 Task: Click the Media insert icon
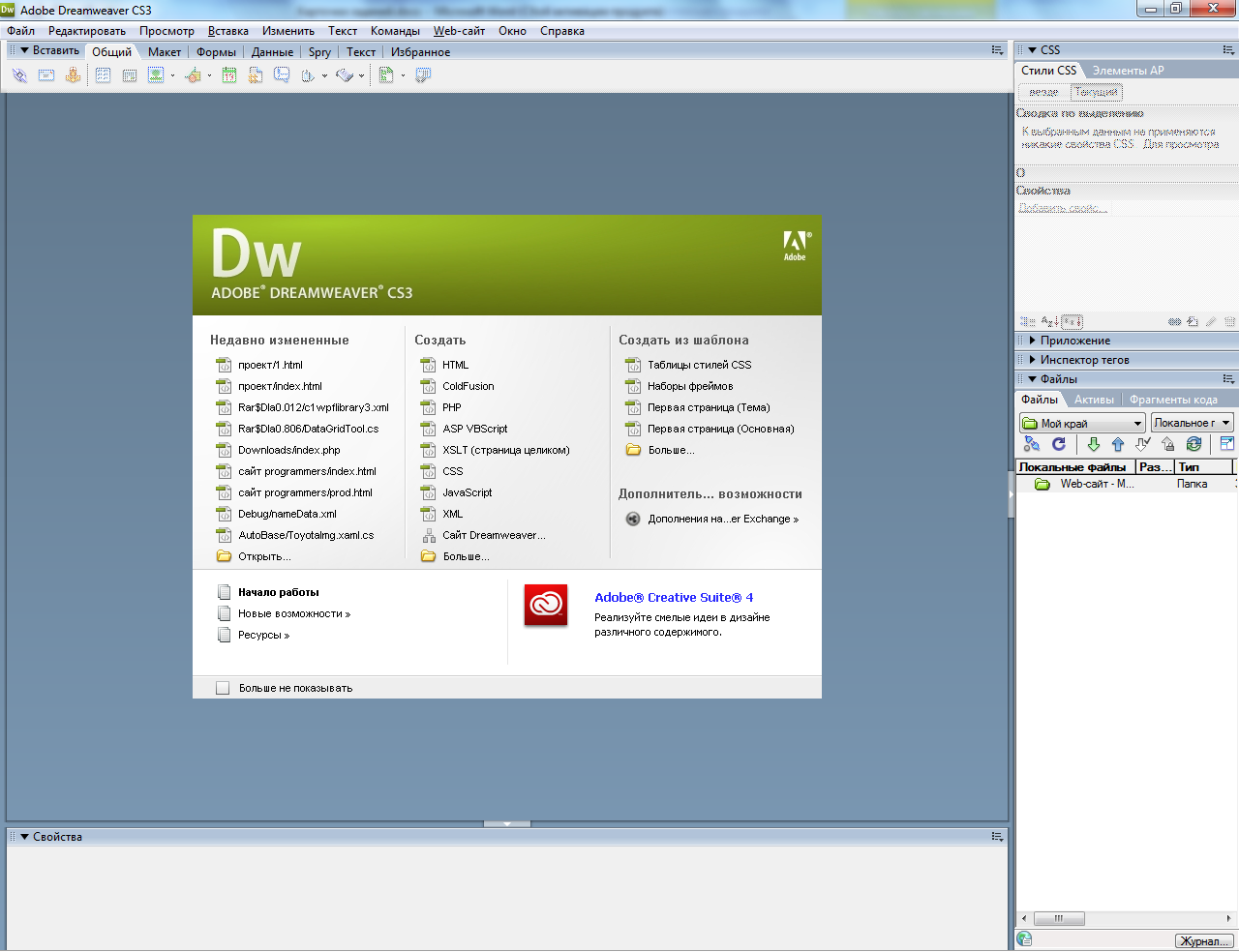coord(193,75)
